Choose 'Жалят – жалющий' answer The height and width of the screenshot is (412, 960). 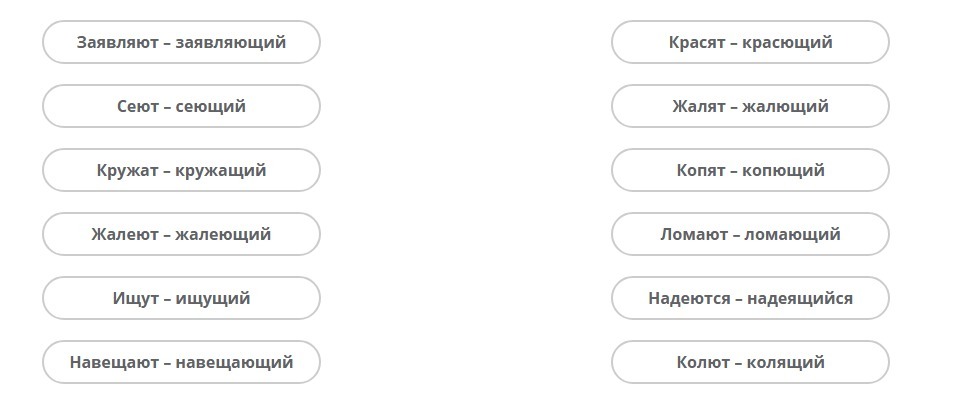pos(750,106)
